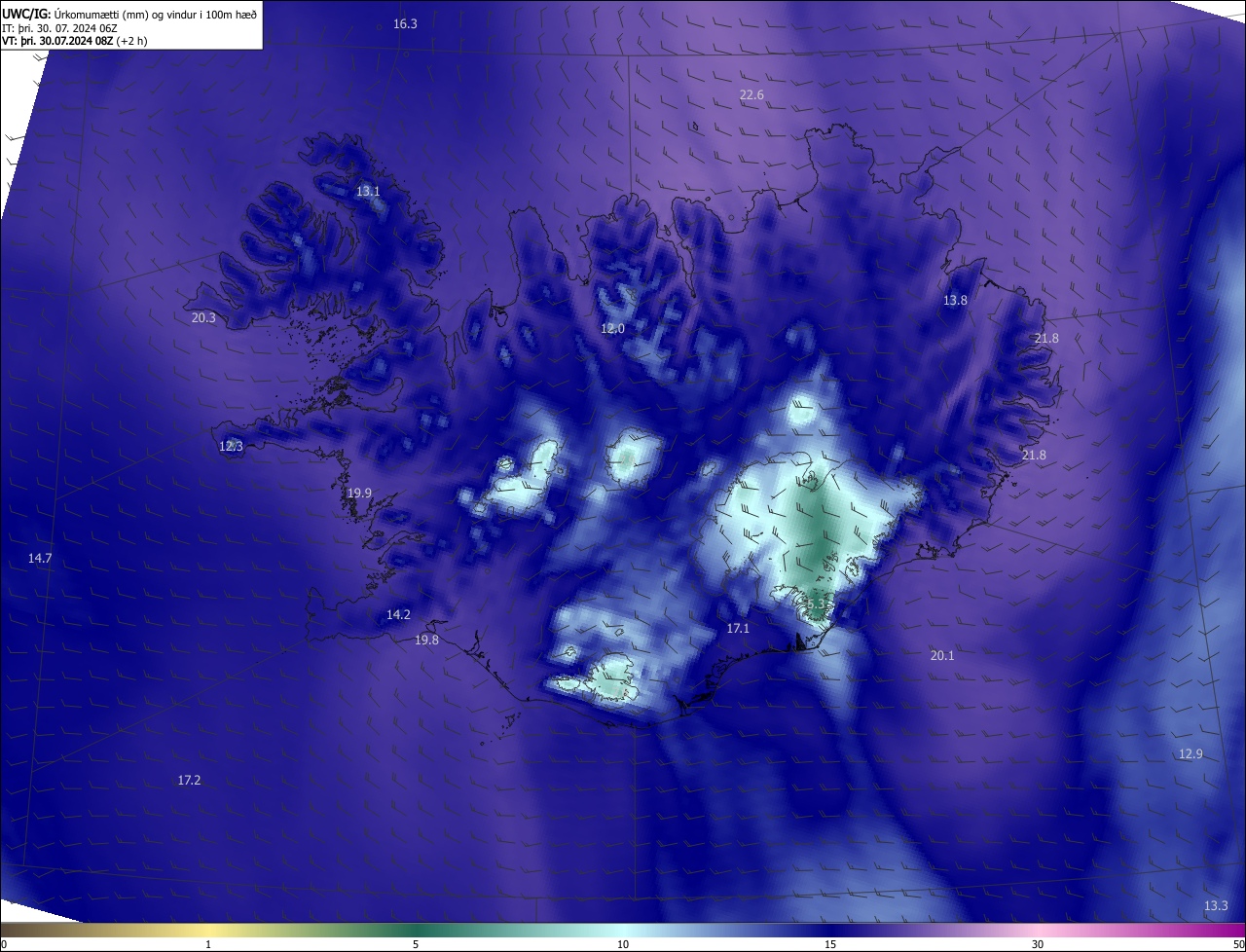Click the VT valid time line
The image size is (1246, 952).
coord(74,41)
